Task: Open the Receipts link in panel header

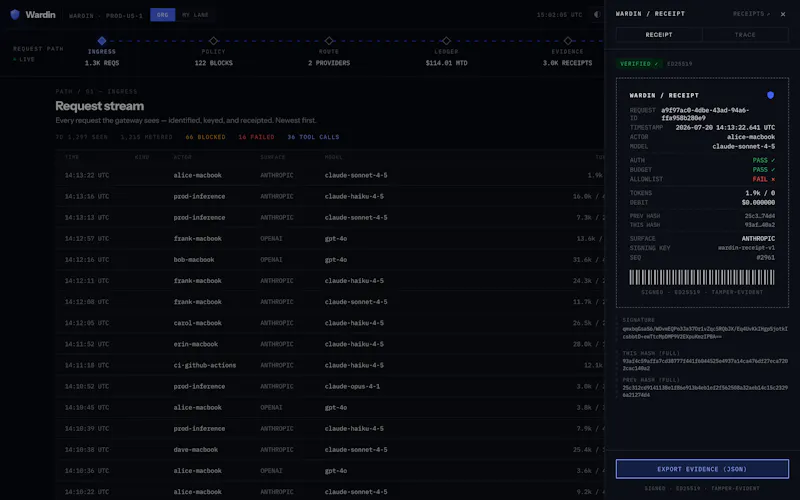Action: click(x=751, y=14)
